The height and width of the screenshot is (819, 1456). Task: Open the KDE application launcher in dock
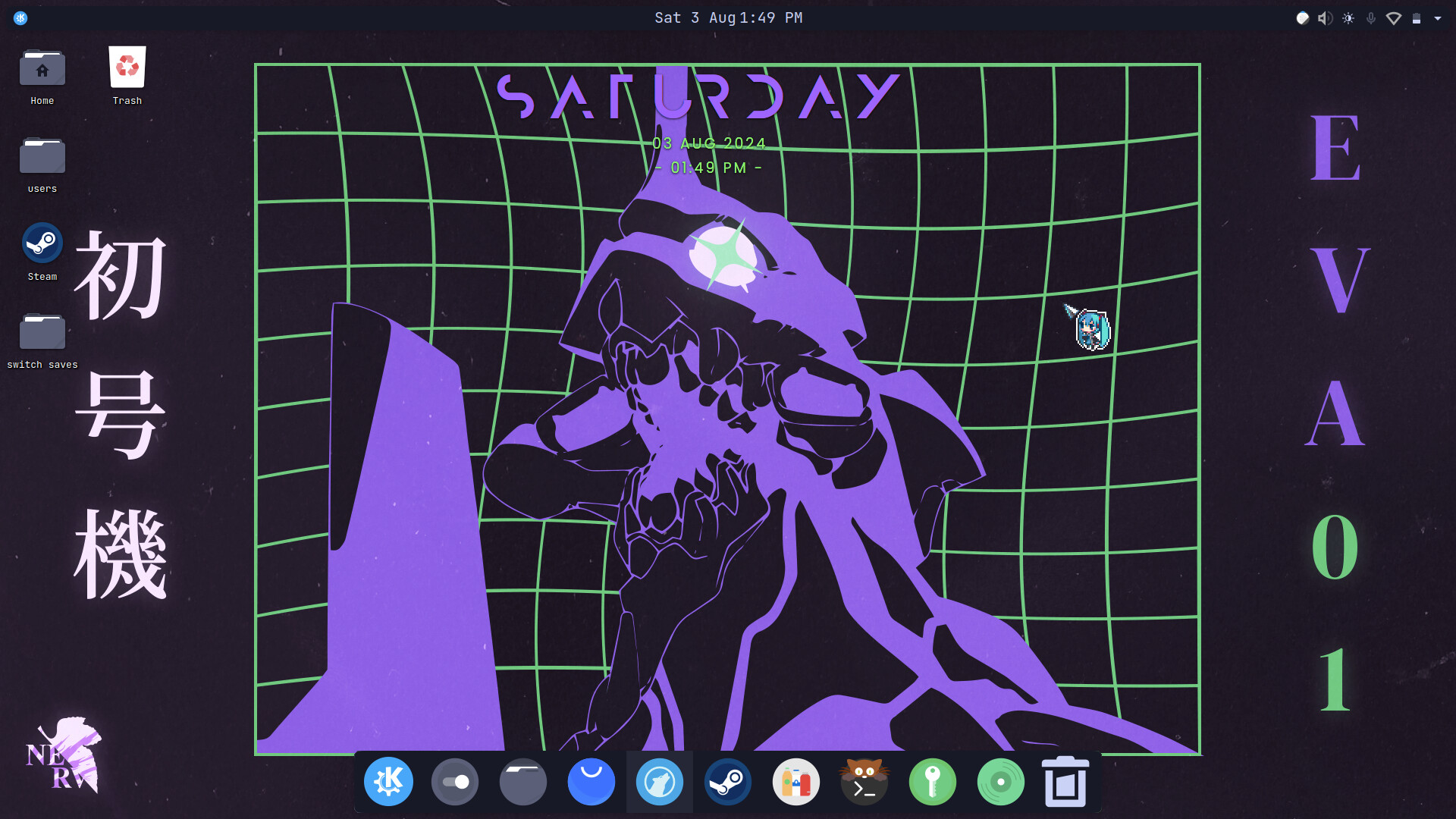coord(388,781)
